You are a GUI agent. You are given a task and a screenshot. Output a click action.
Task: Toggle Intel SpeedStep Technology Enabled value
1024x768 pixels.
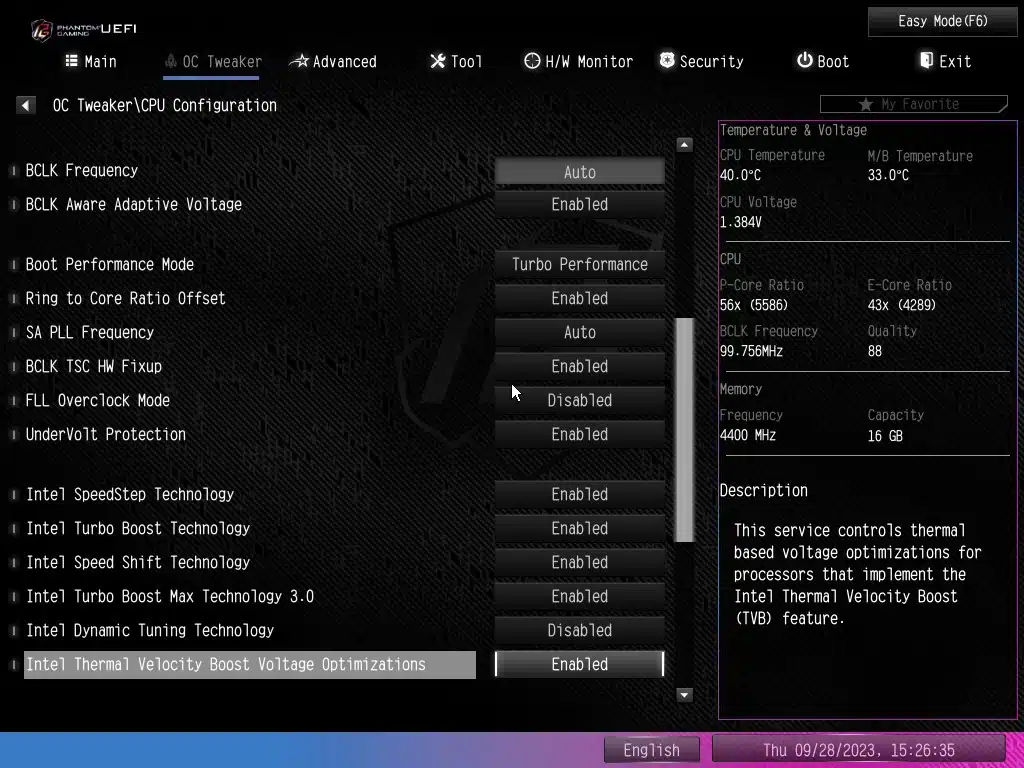point(579,494)
